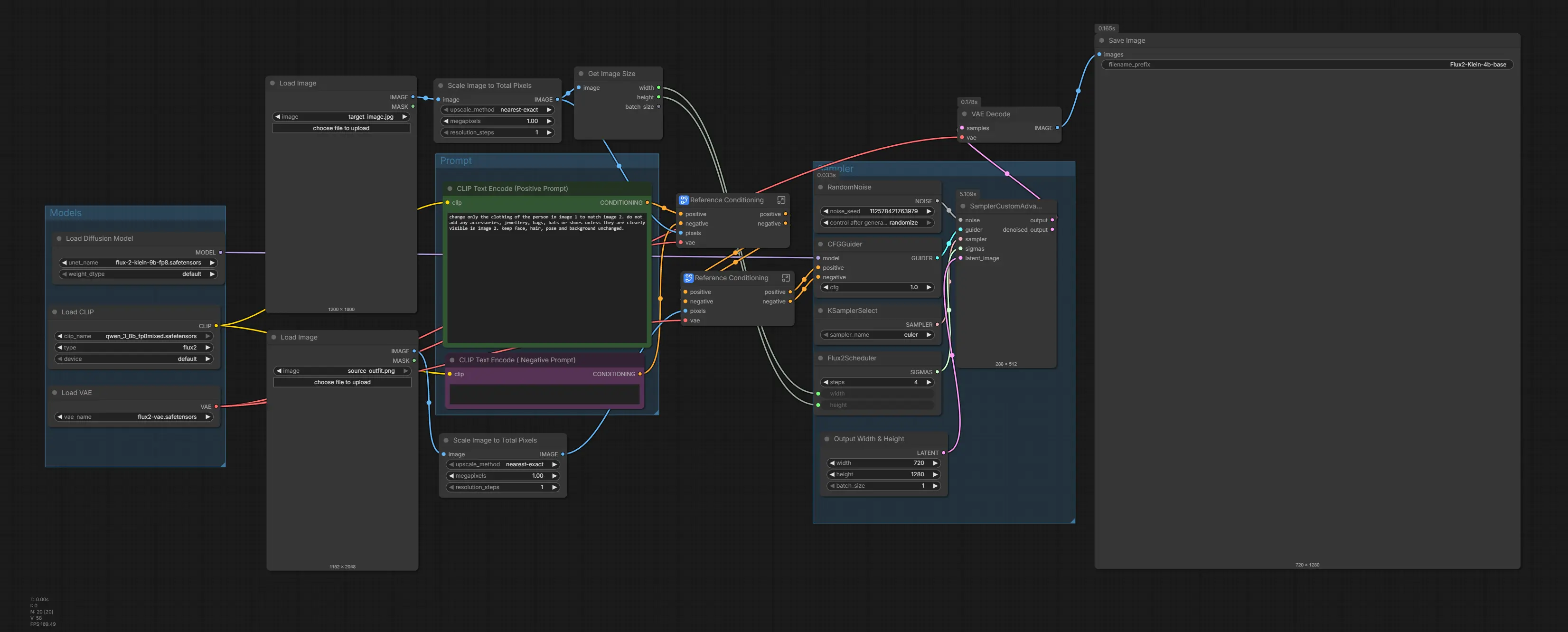
Task: Click previous arrow on source_outfit.png image widget
Action: point(279,371)
